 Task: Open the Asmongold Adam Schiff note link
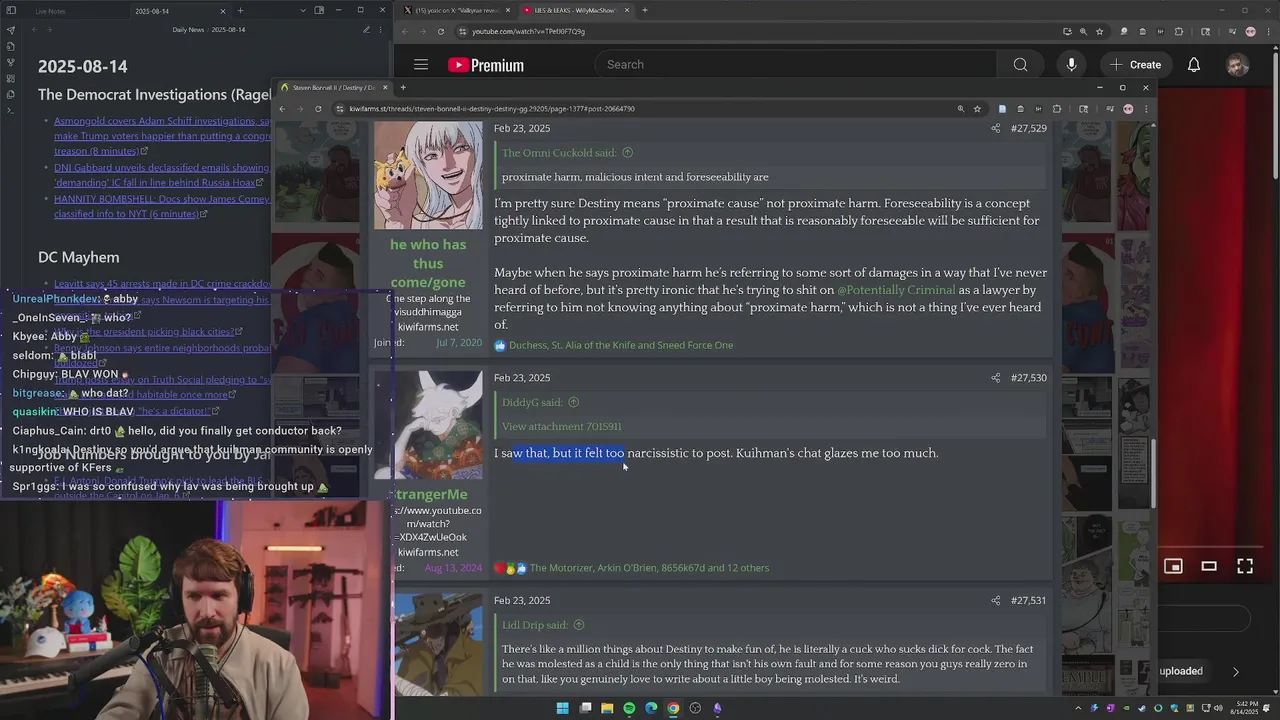(163, 136)
